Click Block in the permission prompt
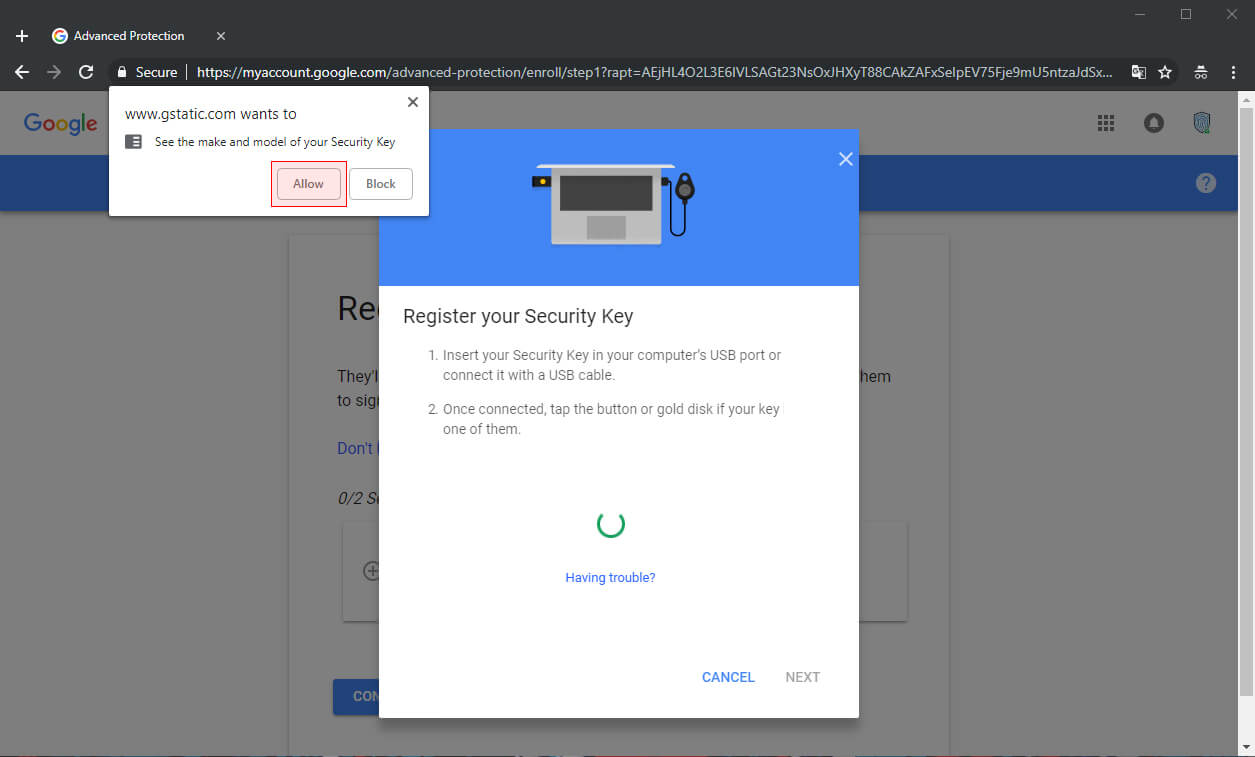 [380, 184]
